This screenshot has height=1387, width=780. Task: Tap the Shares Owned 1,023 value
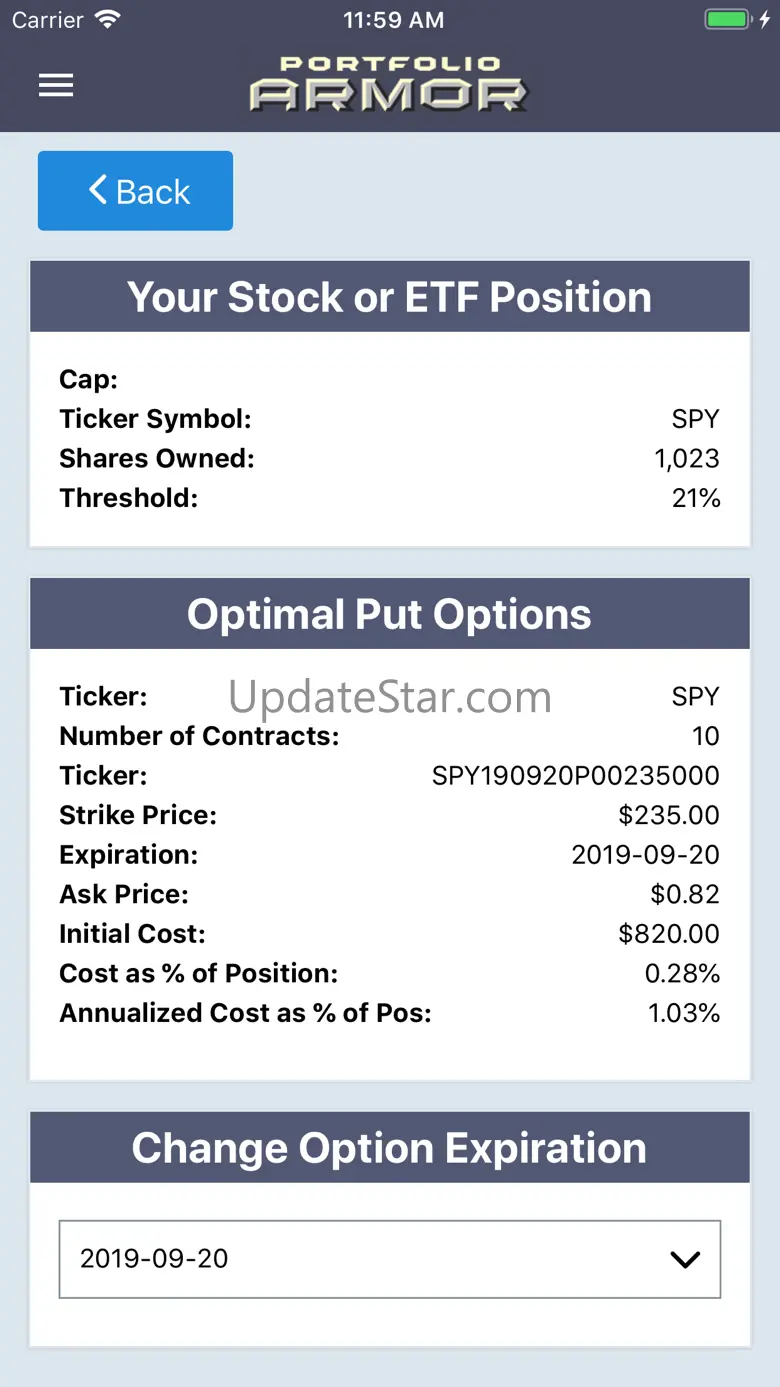(x=687, y=459)
